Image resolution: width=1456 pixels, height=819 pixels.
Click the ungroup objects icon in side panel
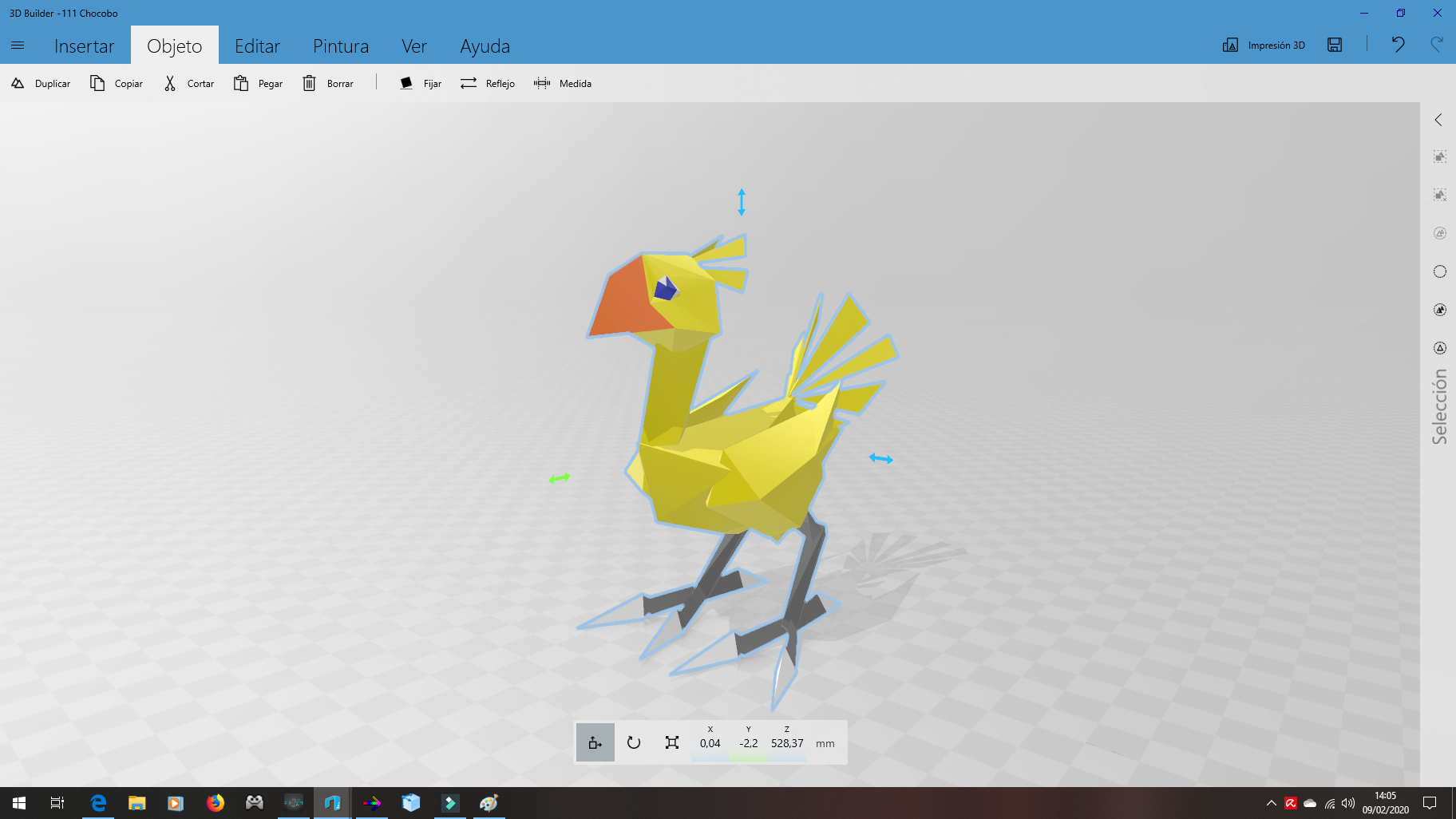pyautogui.click(x=1440, y=195)
